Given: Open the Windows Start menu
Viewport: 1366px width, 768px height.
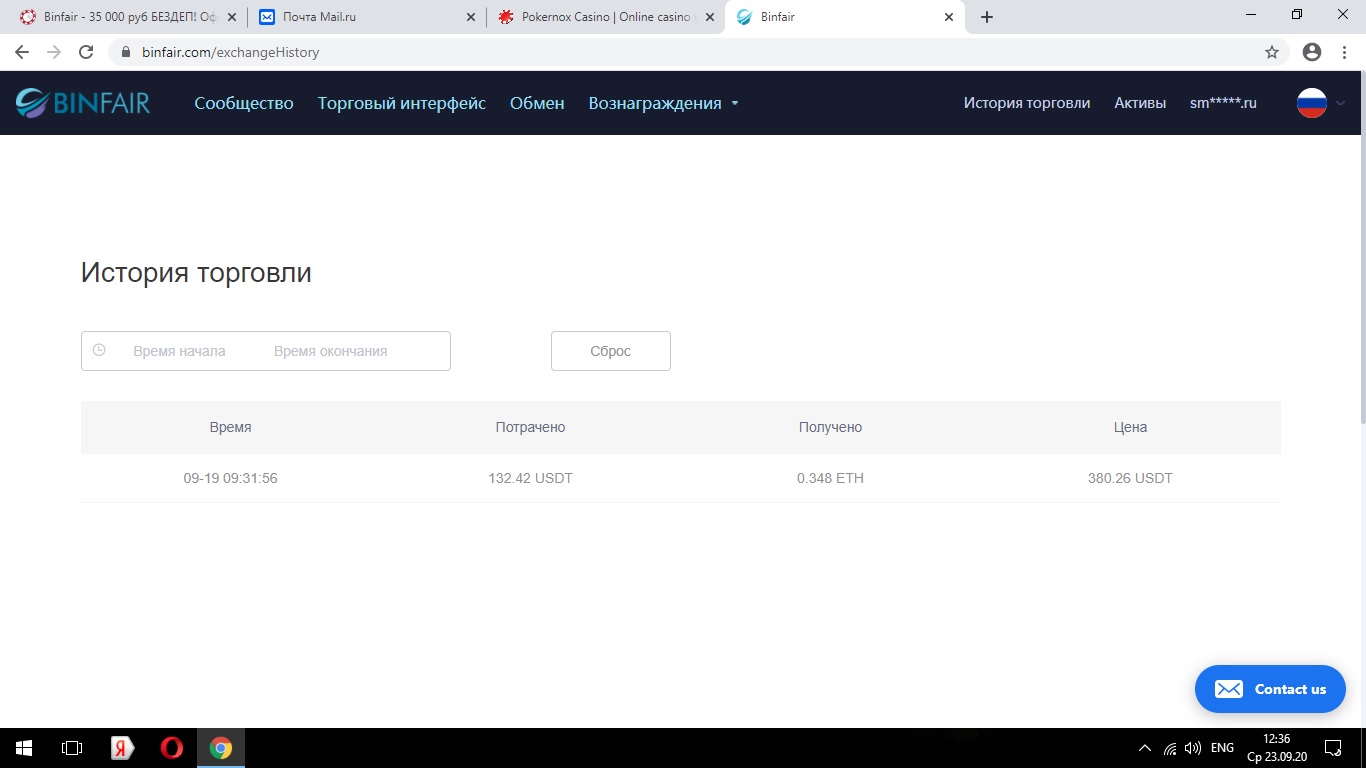Looking at the screenshot, I should pos(24,748).
